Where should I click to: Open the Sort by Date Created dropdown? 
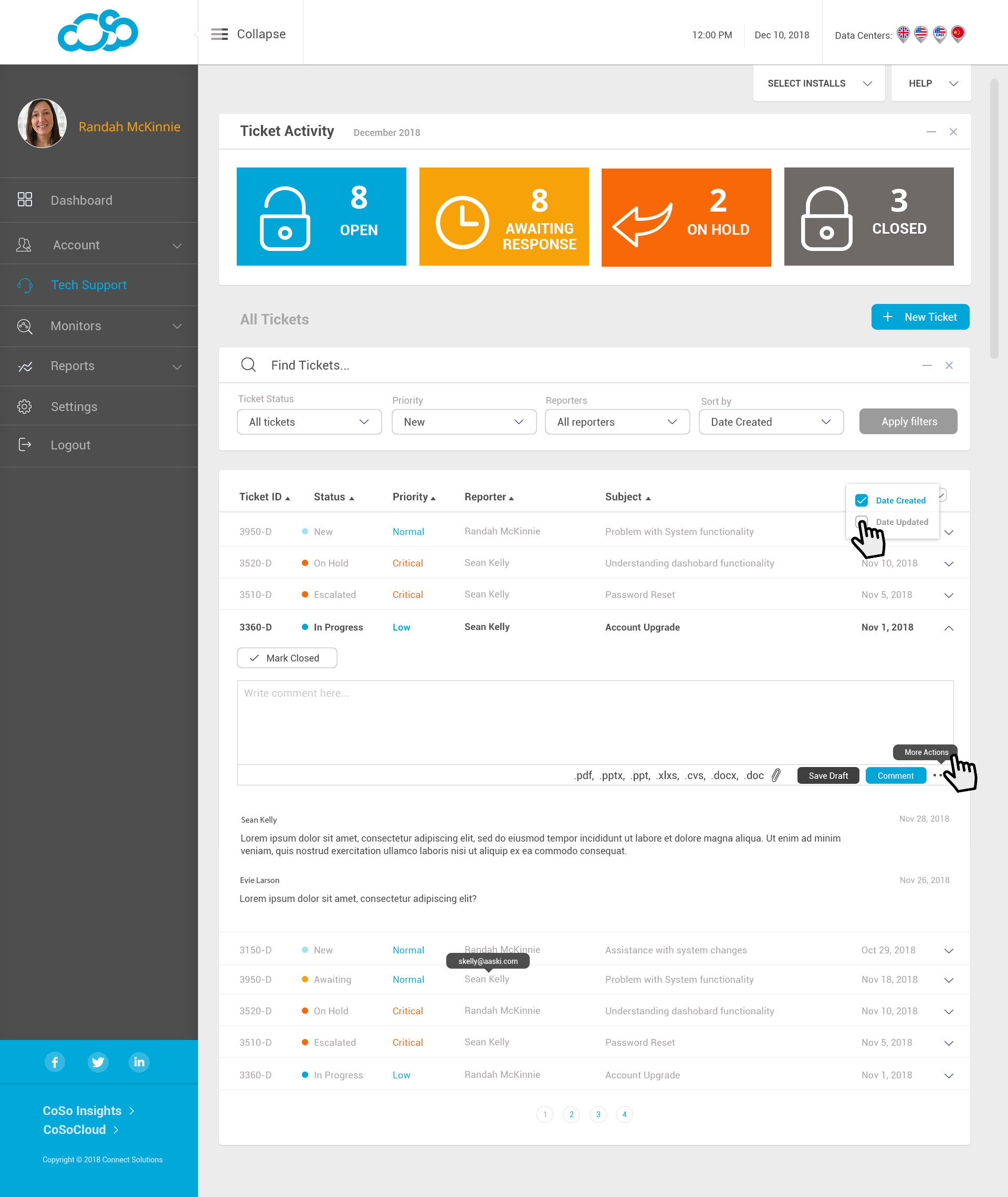click(771, 422)
